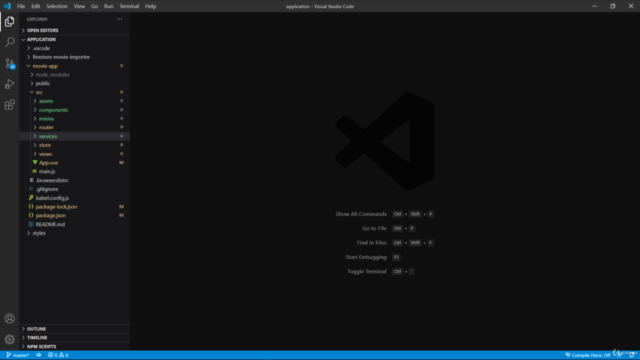This screenshot has width=640, height=360.
Task: Open the package-lock.json file
Action: pyautogui.click(x=75, y=207)
